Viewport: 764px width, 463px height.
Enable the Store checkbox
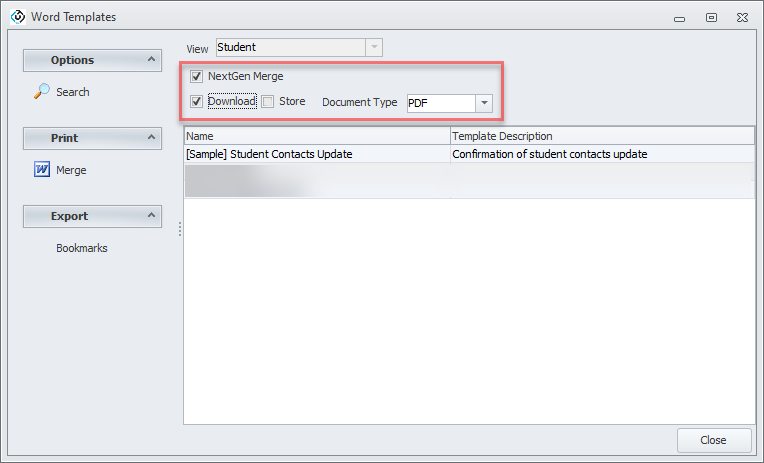coord(268,102)
